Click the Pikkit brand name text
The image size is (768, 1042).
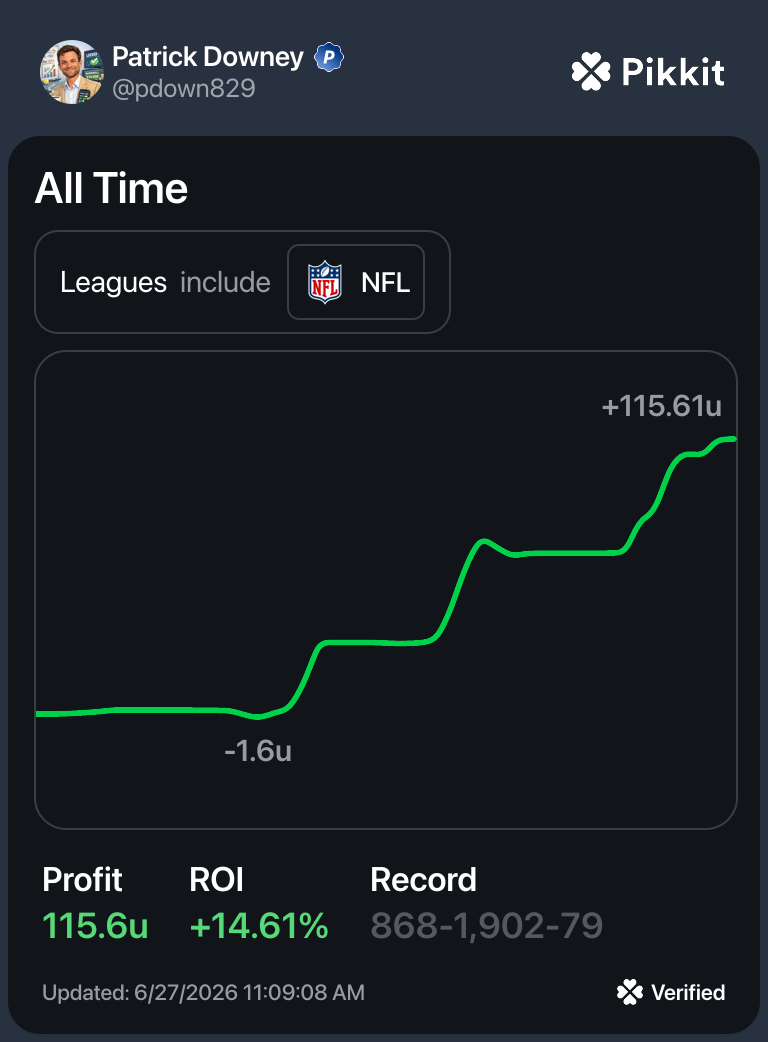673,71
